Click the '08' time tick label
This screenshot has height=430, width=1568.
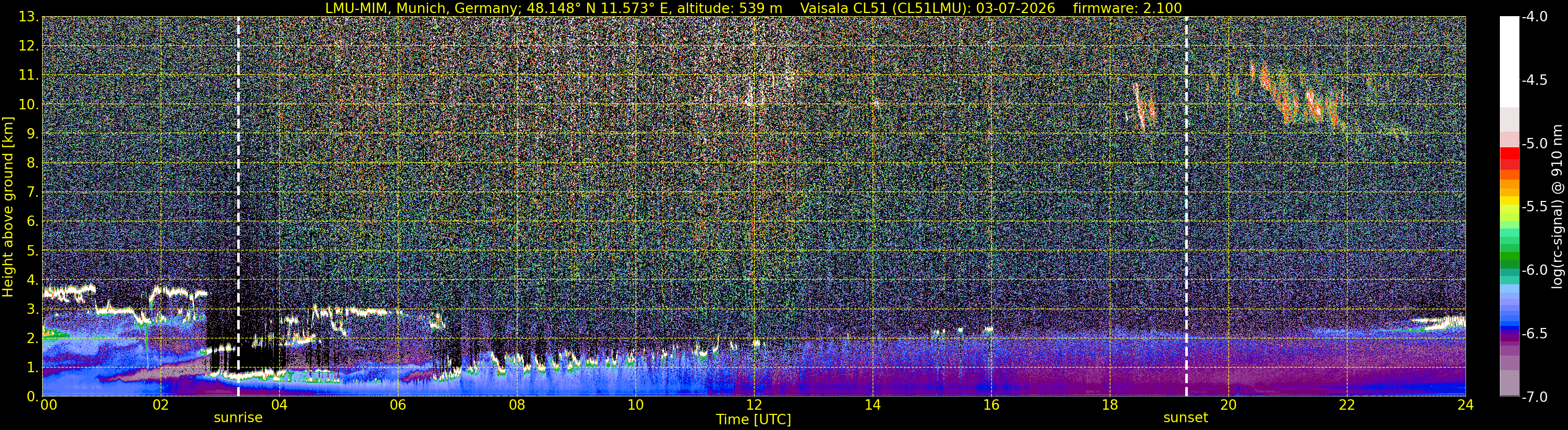pos(516,404)
